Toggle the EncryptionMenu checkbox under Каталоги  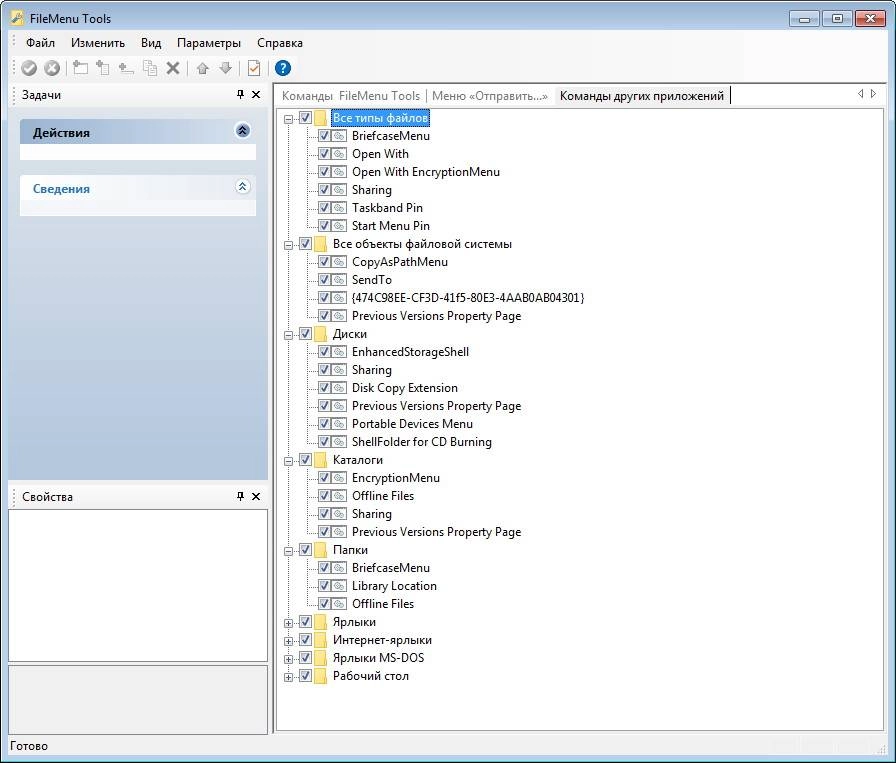324,478
